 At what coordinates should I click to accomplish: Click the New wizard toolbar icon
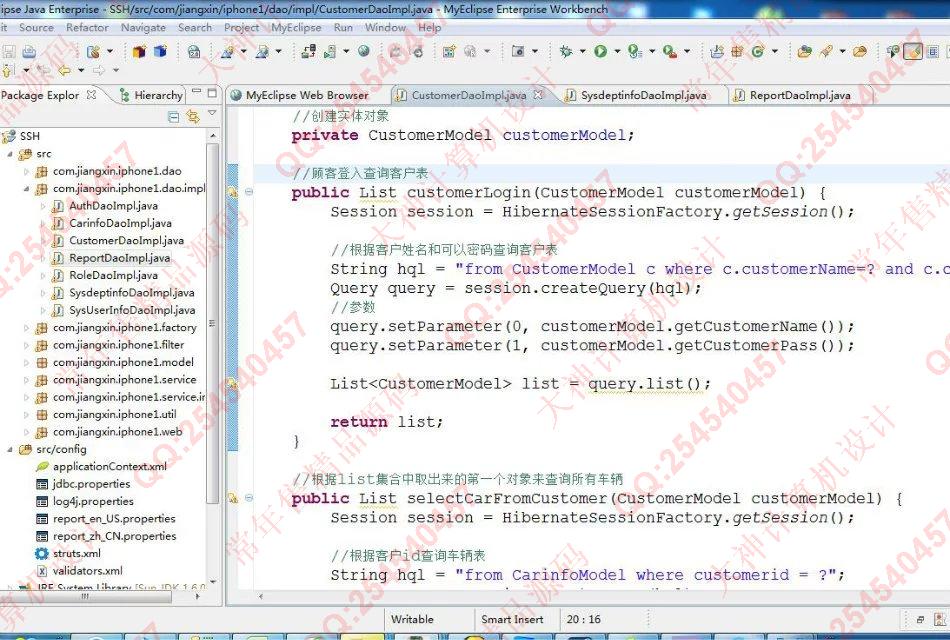point(93,52)
